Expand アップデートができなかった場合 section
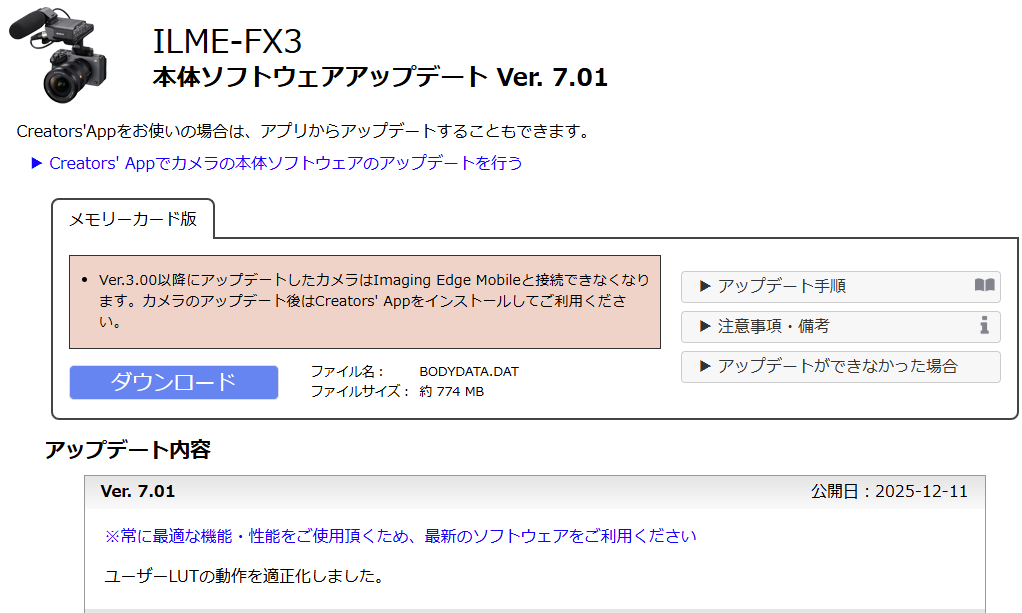The image size is (1022, 613). pyautogui.click(x=841, y=366)
